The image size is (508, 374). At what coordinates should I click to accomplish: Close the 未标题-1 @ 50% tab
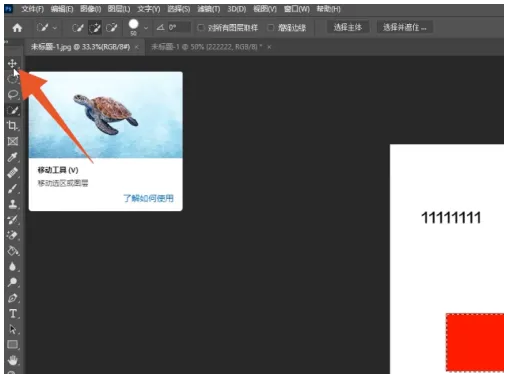pyautogui.click(x=269, y=47)
